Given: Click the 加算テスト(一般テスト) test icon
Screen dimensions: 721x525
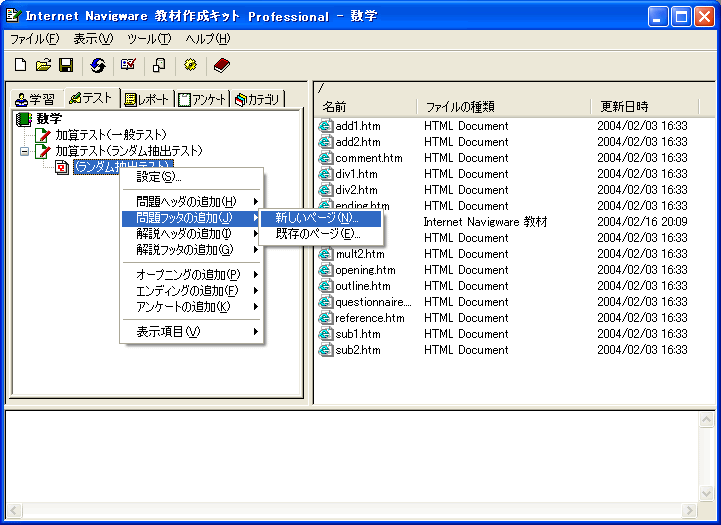Looking at the screenshot, I should coord(43,135).
